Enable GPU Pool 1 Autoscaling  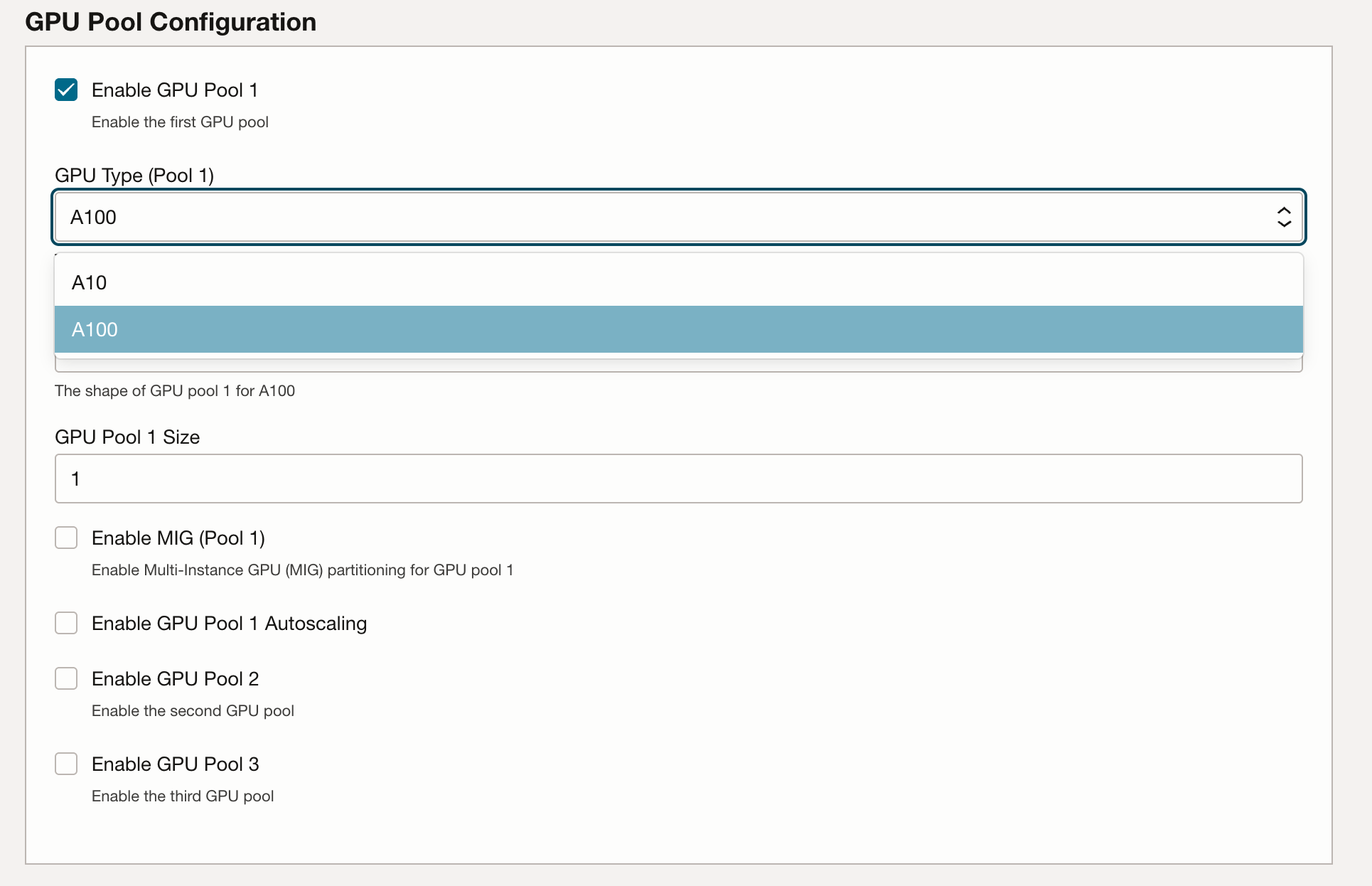coord(65,623)
